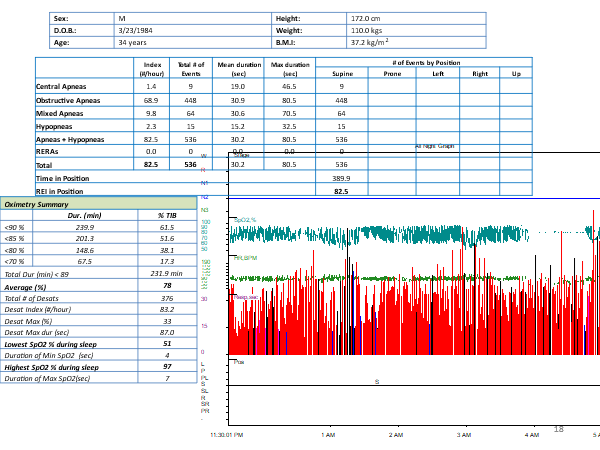Click the Supine column header
600x450 pixels.
[342, 74]
